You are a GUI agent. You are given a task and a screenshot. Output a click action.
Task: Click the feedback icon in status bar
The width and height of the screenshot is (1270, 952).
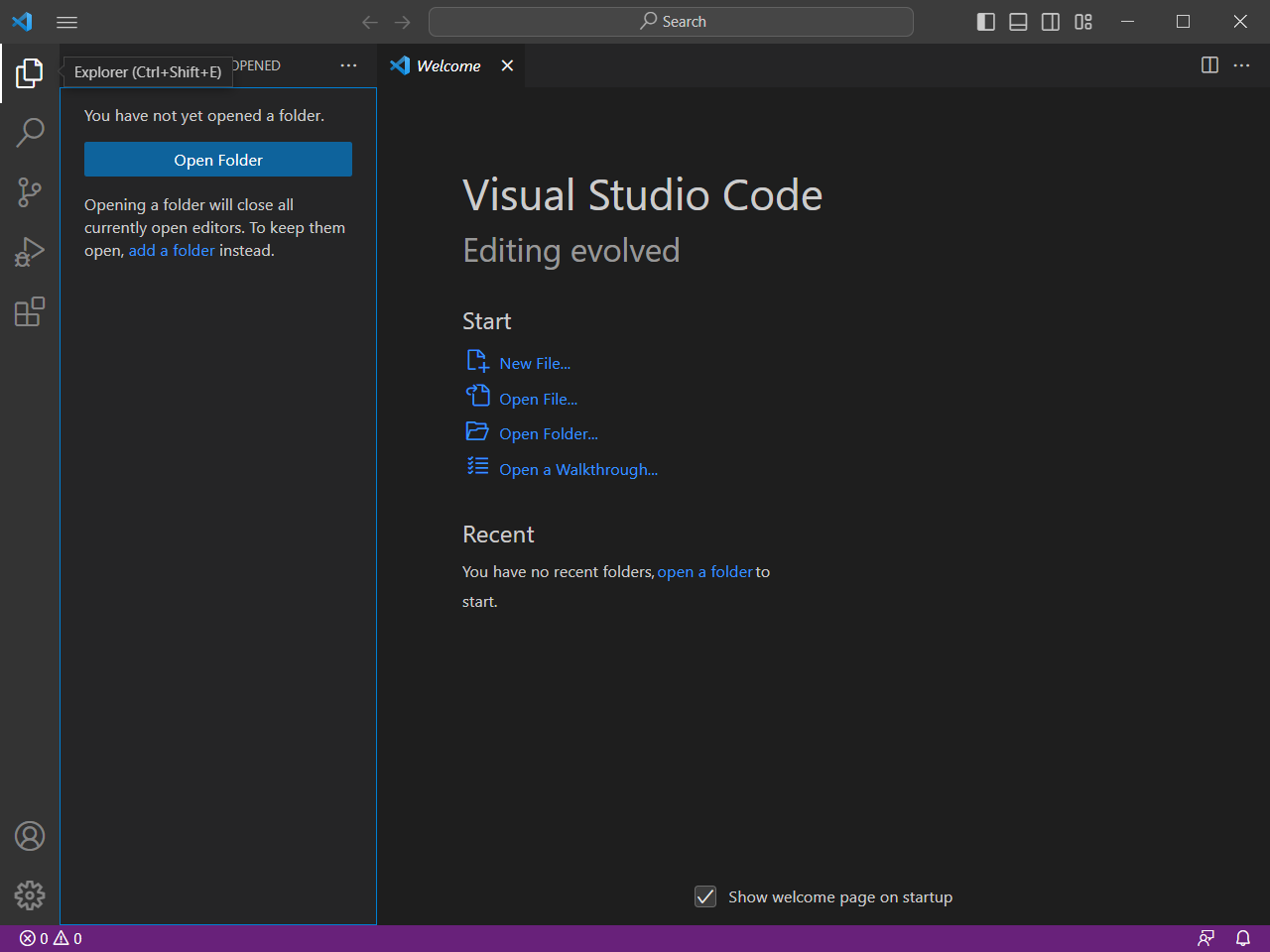1206,938
